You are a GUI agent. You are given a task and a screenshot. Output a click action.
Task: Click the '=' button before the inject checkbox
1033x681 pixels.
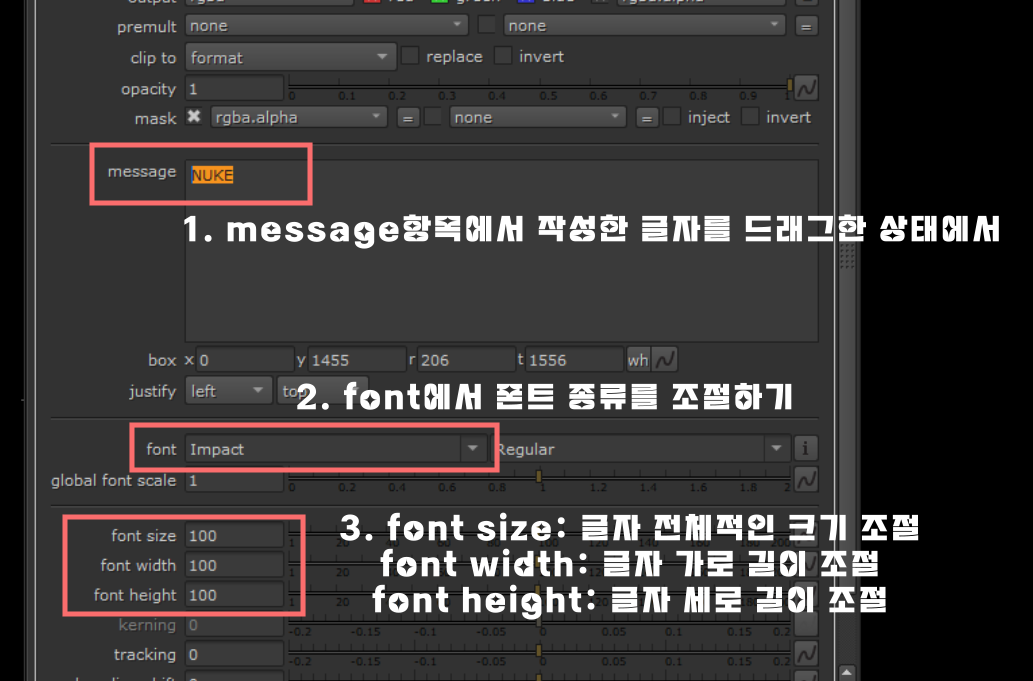point(647,119)
